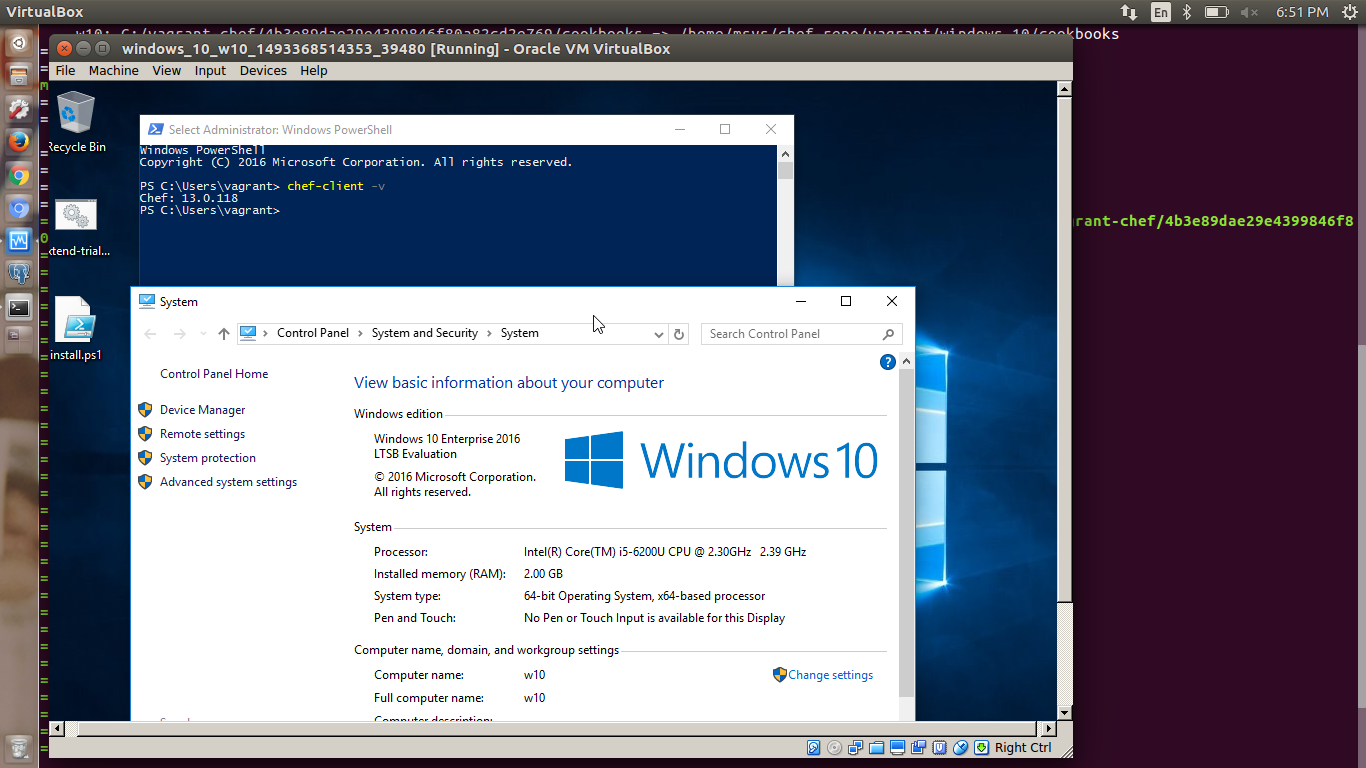Click the PowerShell scrollbar up arrow

(786, 153)
